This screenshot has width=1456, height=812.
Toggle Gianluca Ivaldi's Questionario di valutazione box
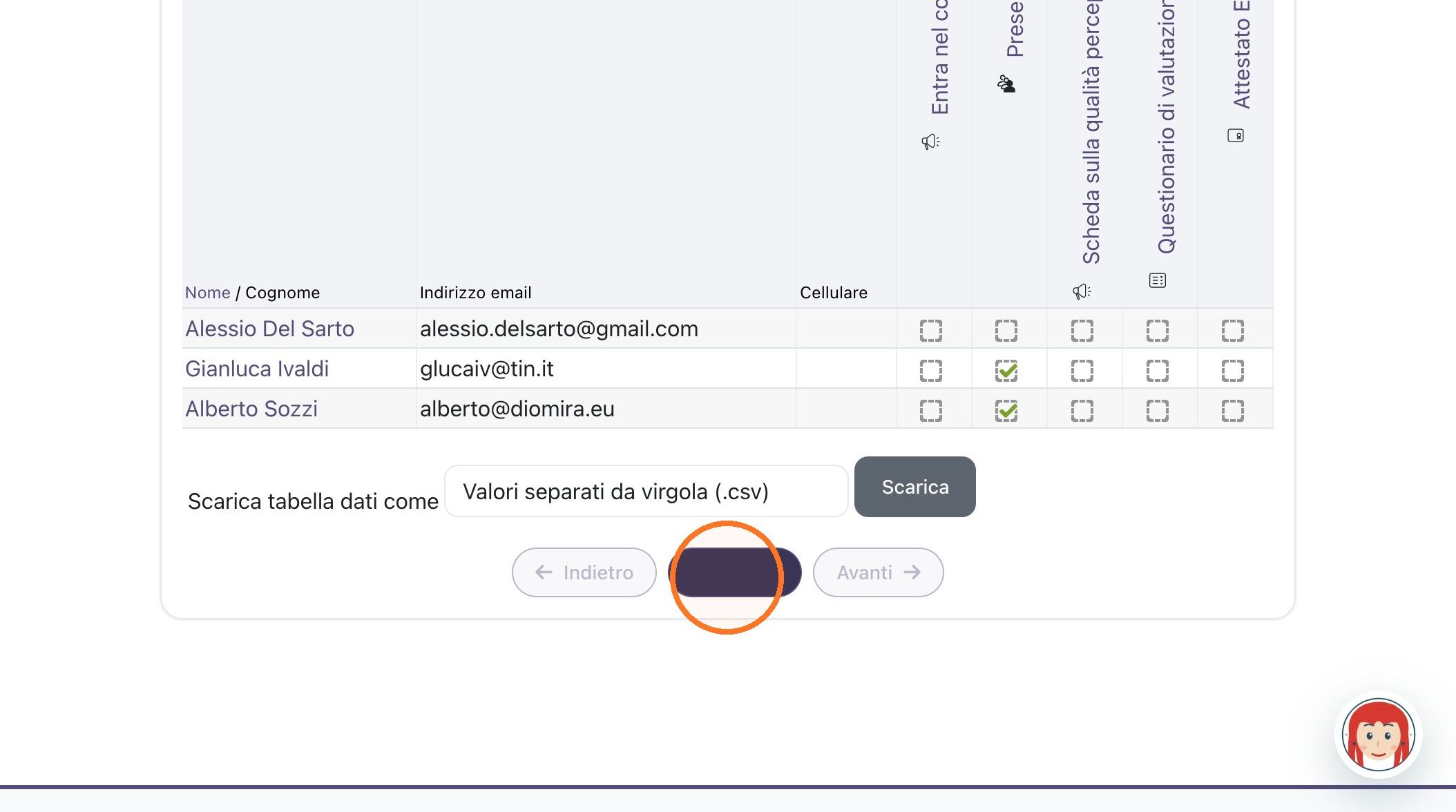click(1158, 371)
